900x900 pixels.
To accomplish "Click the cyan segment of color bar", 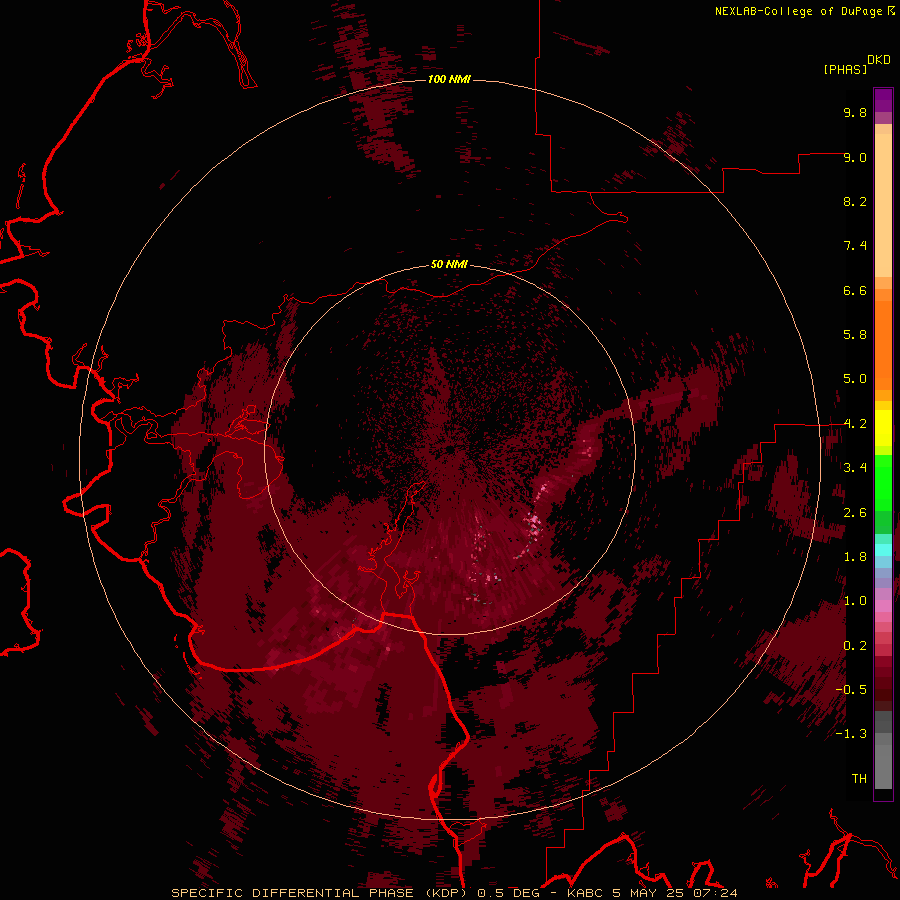I will [883, 550].
